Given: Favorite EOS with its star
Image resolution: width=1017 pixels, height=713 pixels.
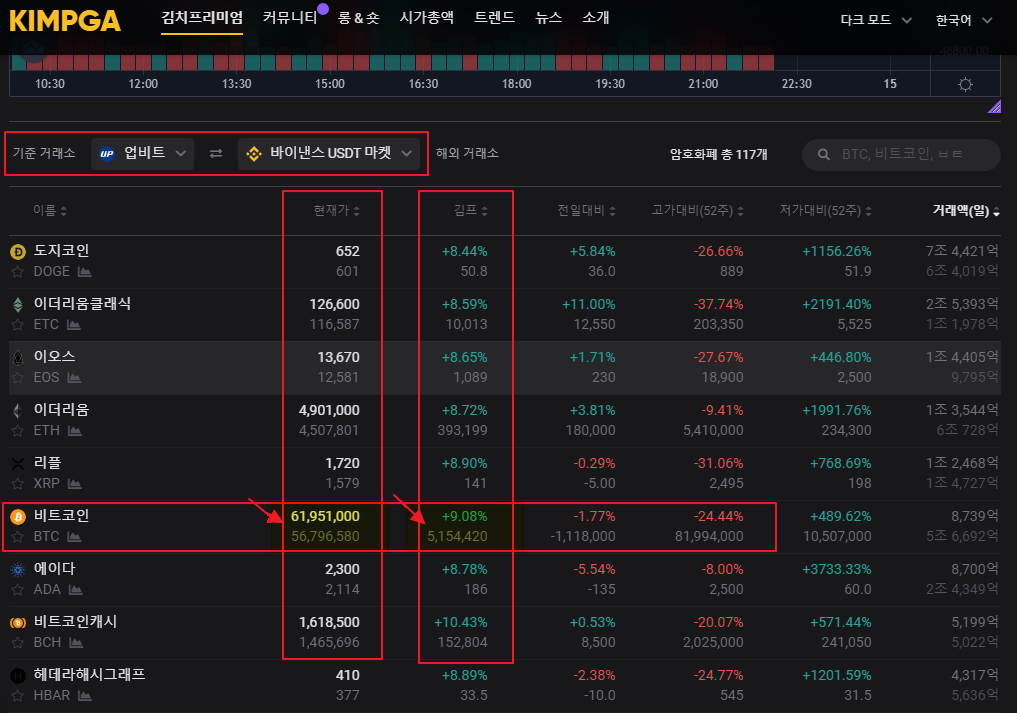Looking at the screenshot, I should [x=18, y=378].
